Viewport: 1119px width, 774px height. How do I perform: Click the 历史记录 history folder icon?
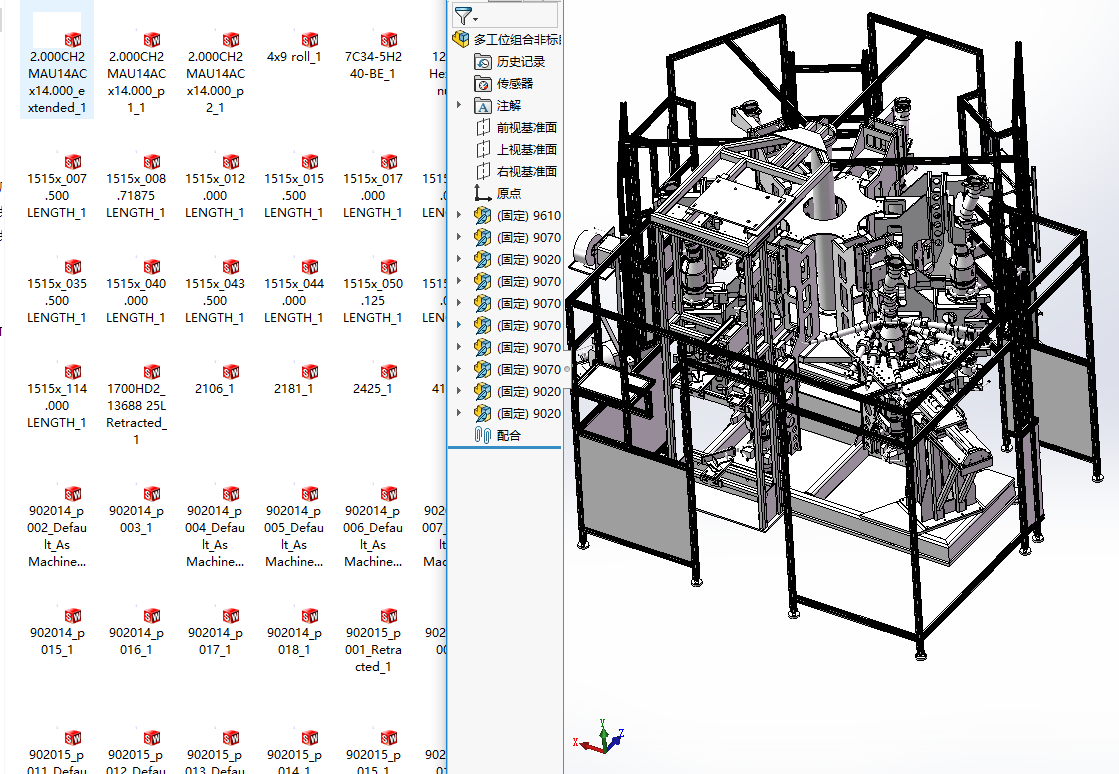tap(483, 62)
